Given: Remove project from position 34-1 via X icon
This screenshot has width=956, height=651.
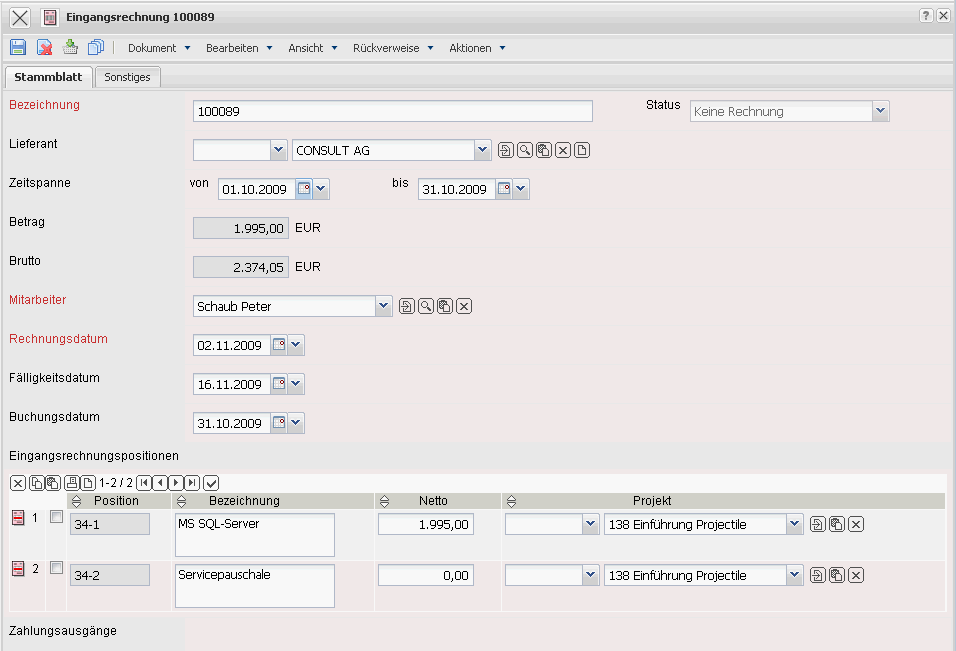Looking at the screenshot, I should click(856, 524).
